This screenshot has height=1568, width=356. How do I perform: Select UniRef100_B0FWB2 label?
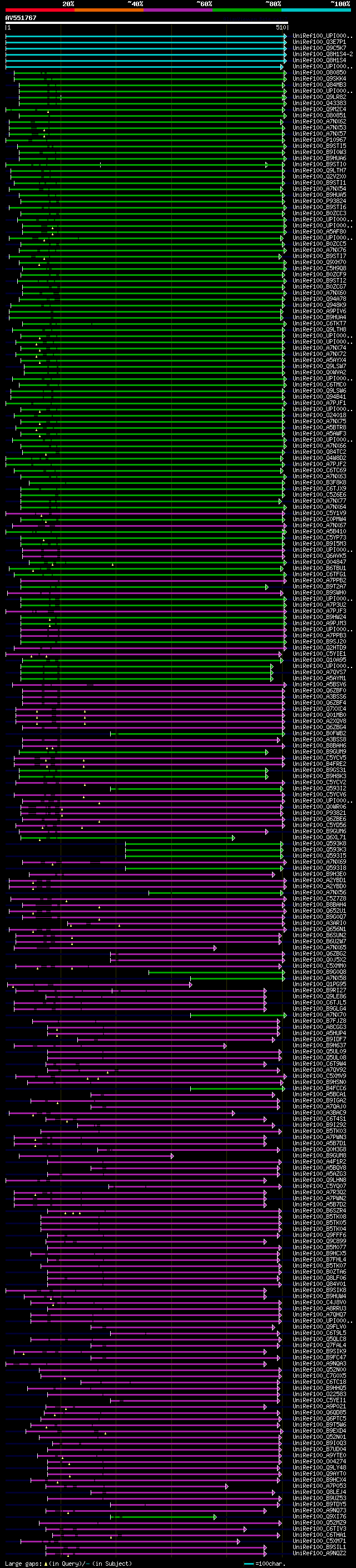319,733
